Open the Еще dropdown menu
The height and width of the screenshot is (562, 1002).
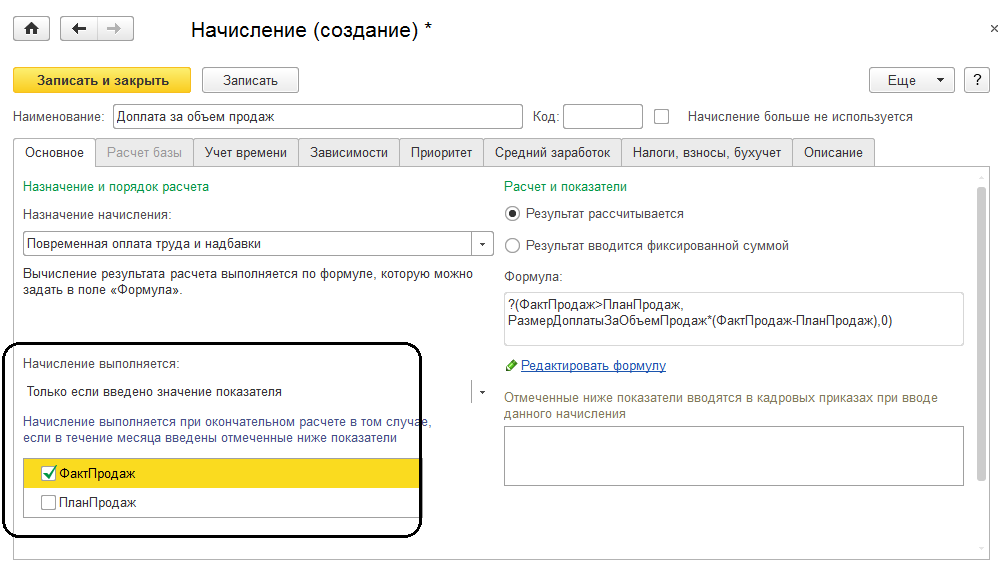click(912, 80)
